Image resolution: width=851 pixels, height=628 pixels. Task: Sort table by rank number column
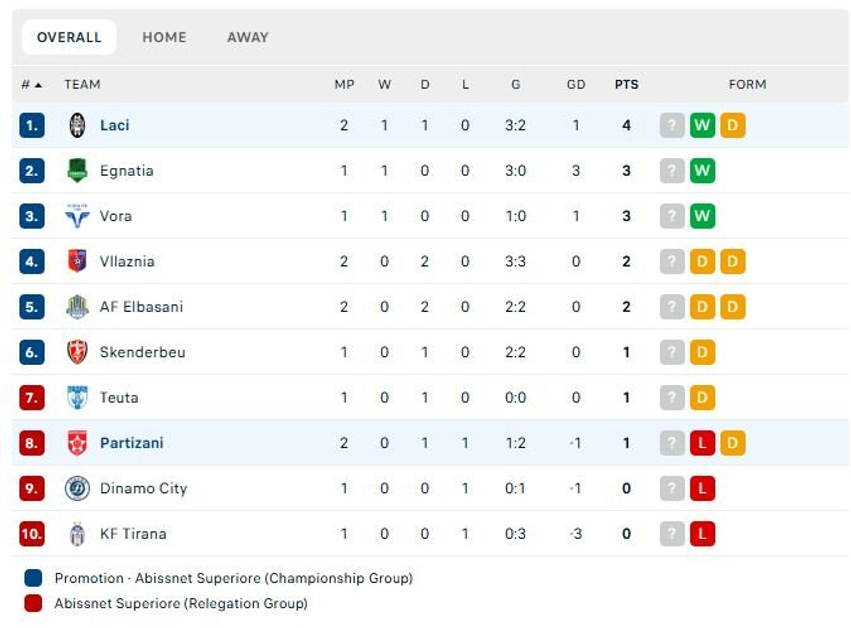click(31, 85)
